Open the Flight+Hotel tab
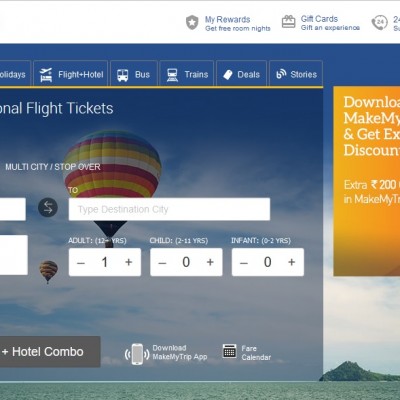Screen dimensions: 400x400 click(71, 74)
